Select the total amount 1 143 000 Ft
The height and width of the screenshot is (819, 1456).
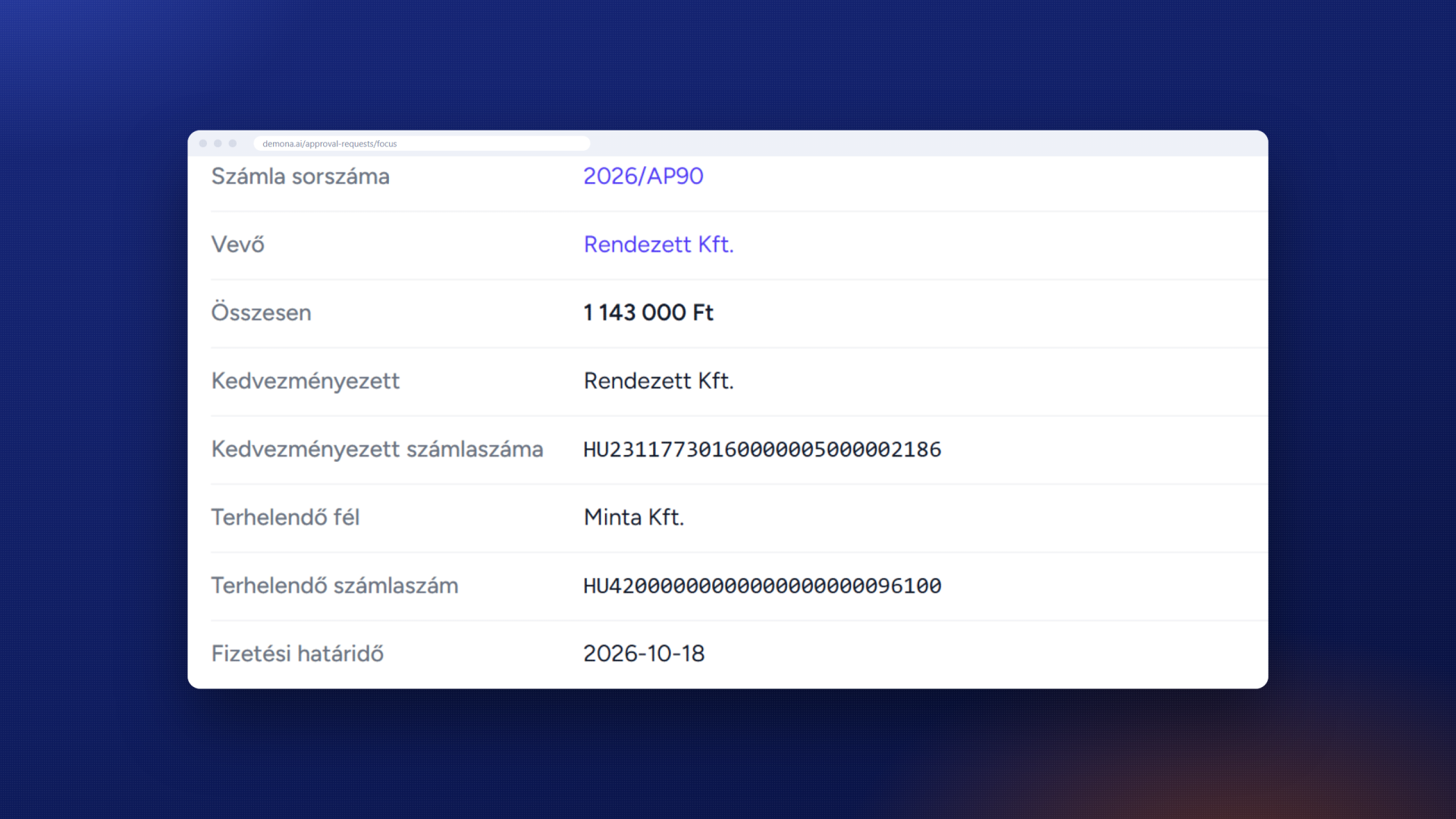(648, 312)
